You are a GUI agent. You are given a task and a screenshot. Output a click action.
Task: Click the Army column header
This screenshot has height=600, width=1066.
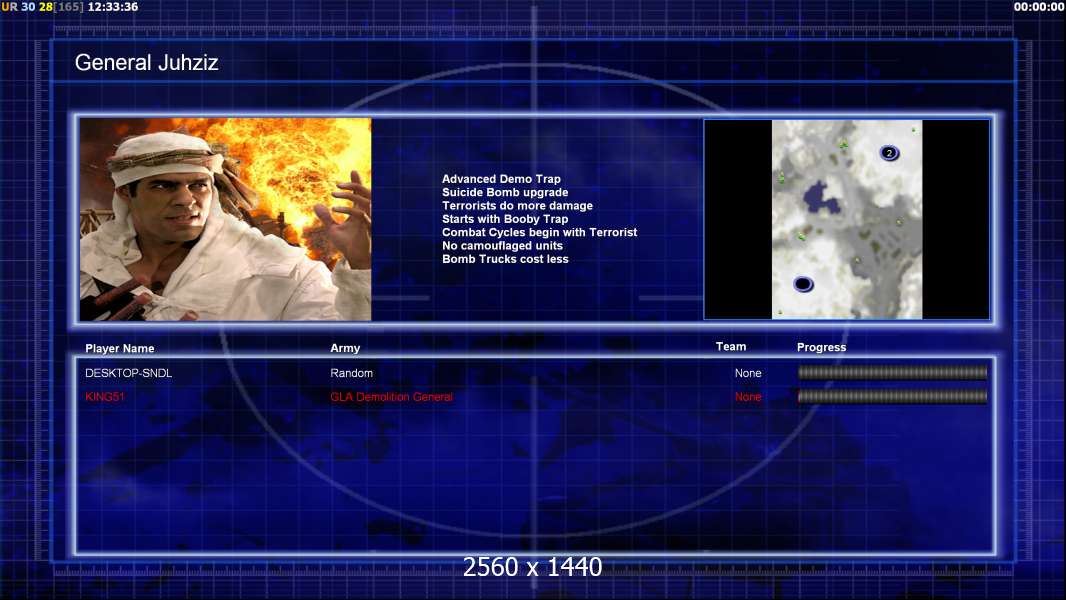345,349
